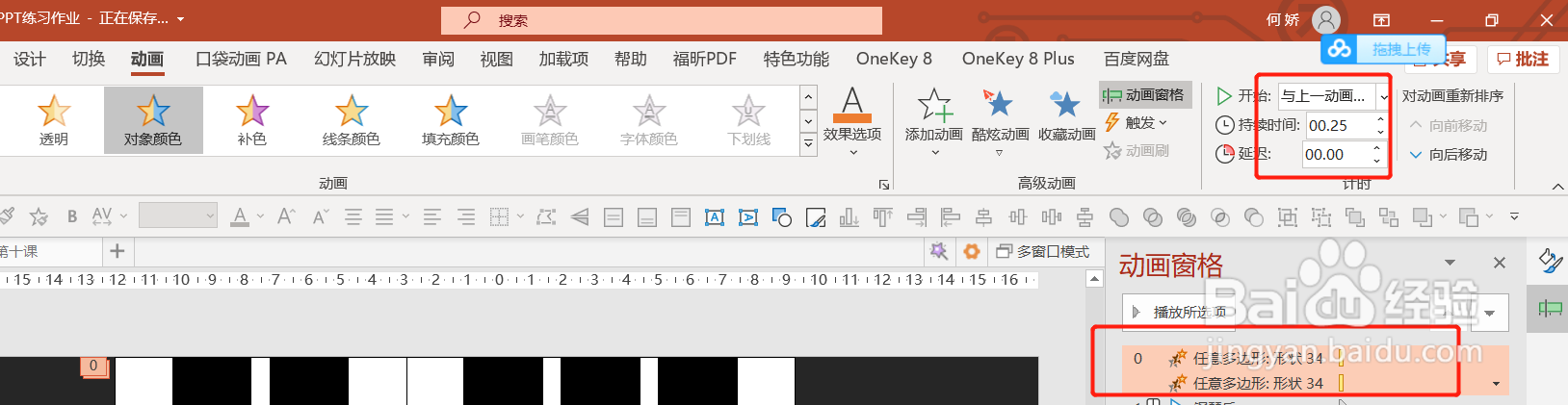
Task: Select the 对象颜色 emphasis animation
Action: (x=153, y=120)
